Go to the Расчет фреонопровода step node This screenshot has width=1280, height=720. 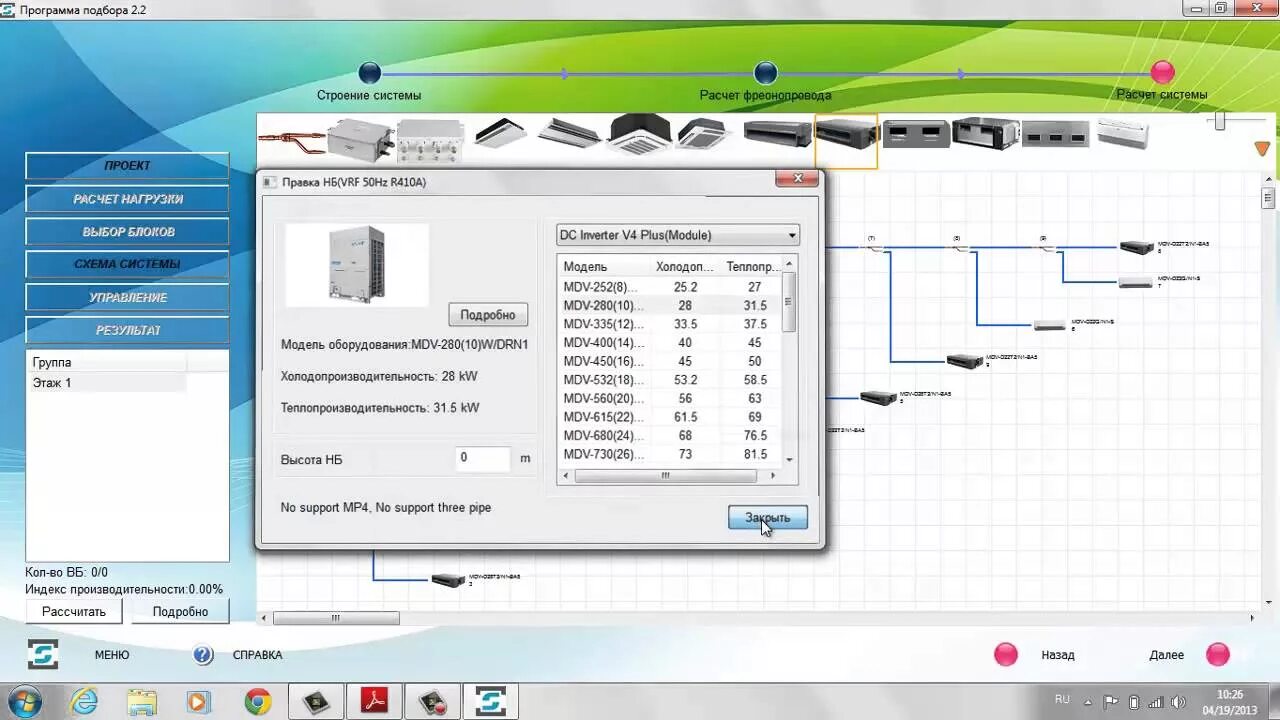(766, 73)
